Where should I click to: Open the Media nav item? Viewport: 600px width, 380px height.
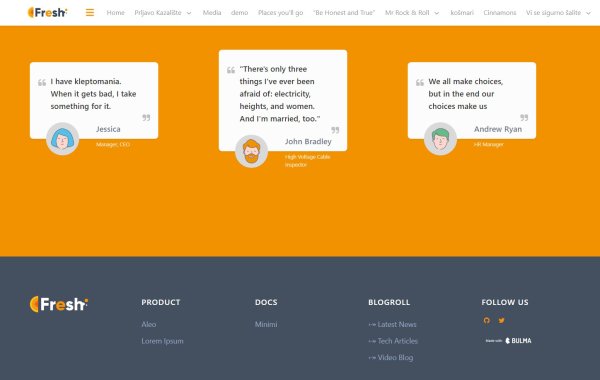212,13
